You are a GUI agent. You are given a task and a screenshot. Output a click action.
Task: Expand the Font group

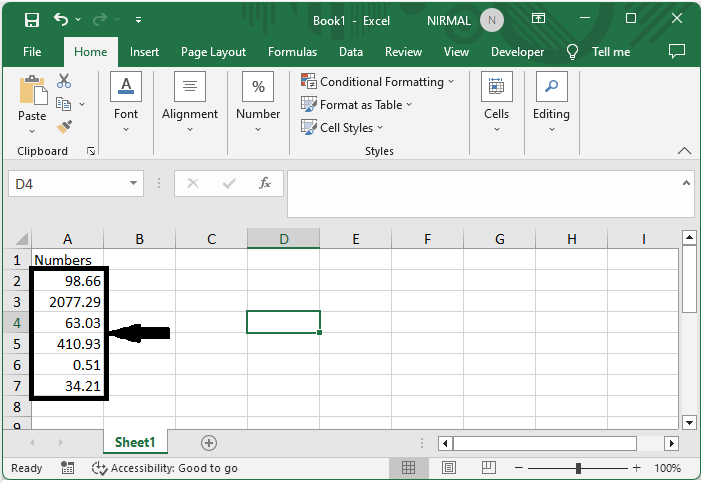(x=126, y=103)
